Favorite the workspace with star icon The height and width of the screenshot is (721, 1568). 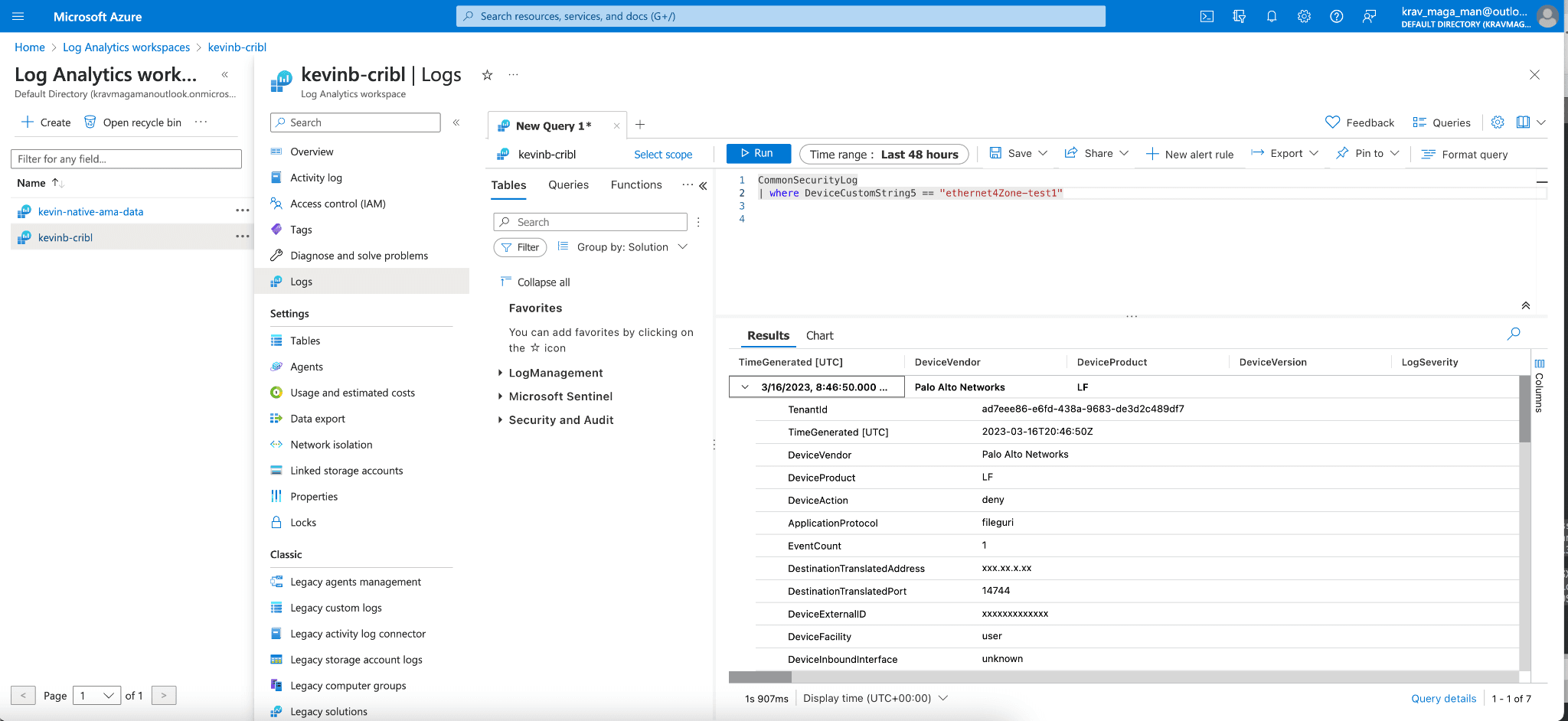click(487, 75)
